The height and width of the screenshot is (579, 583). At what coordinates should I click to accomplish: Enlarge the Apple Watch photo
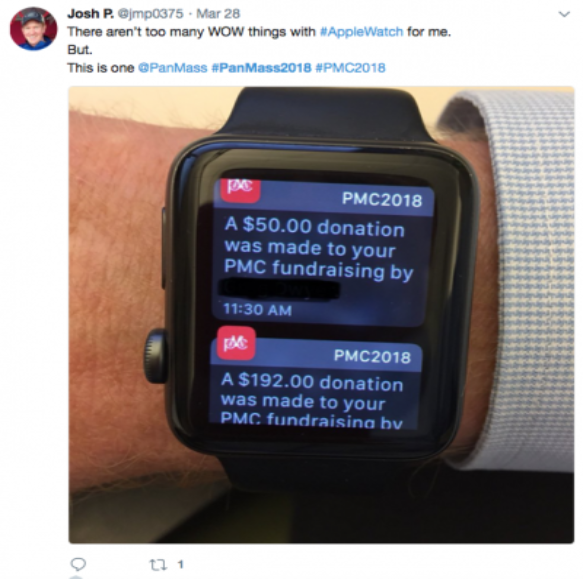(x=321, y=315)
